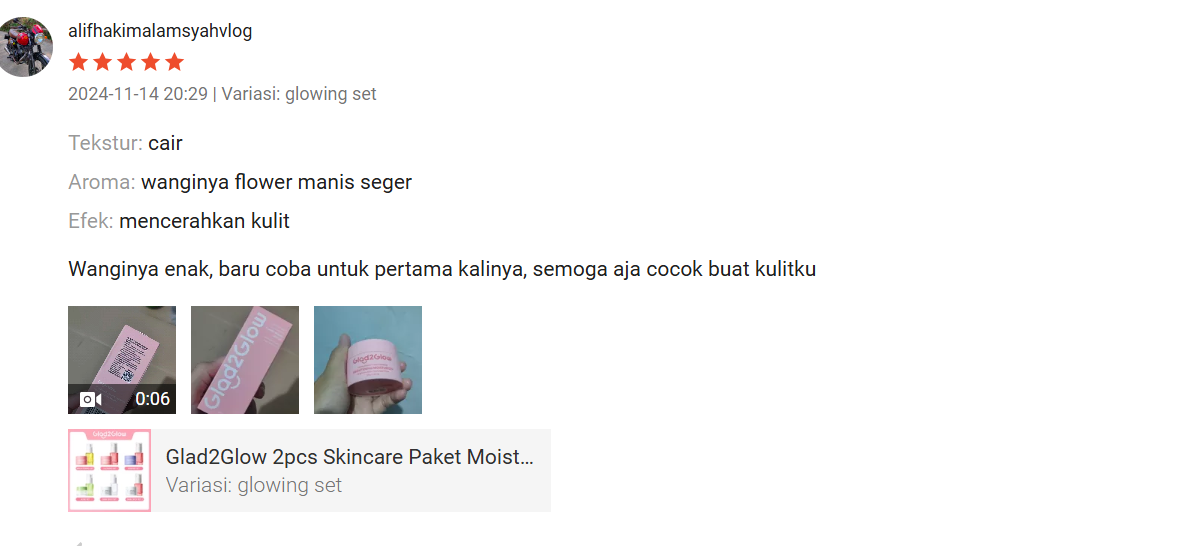Click the video camera icon on the first thumbnail
Image resolution: width=1189 pixels, height=546 pixels.
[x=90, y=399]
